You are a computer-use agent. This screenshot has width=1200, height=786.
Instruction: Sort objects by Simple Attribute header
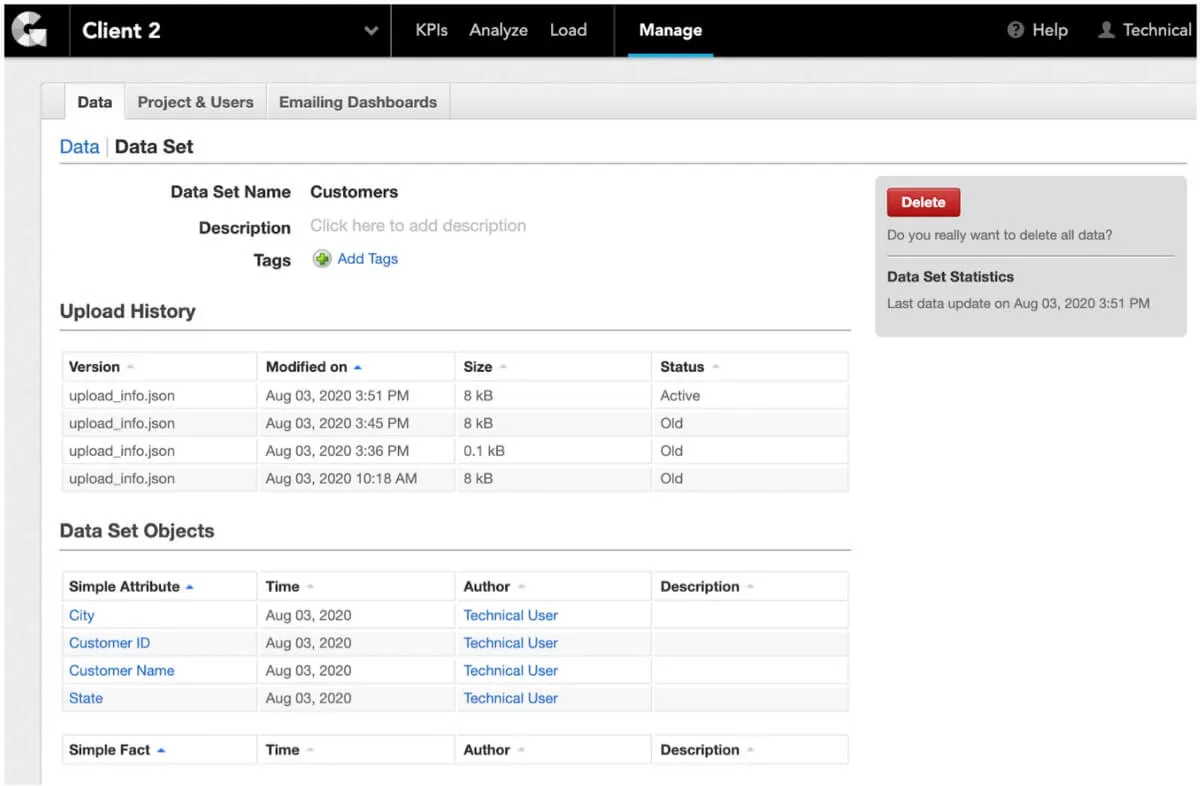tap(125, 587)
